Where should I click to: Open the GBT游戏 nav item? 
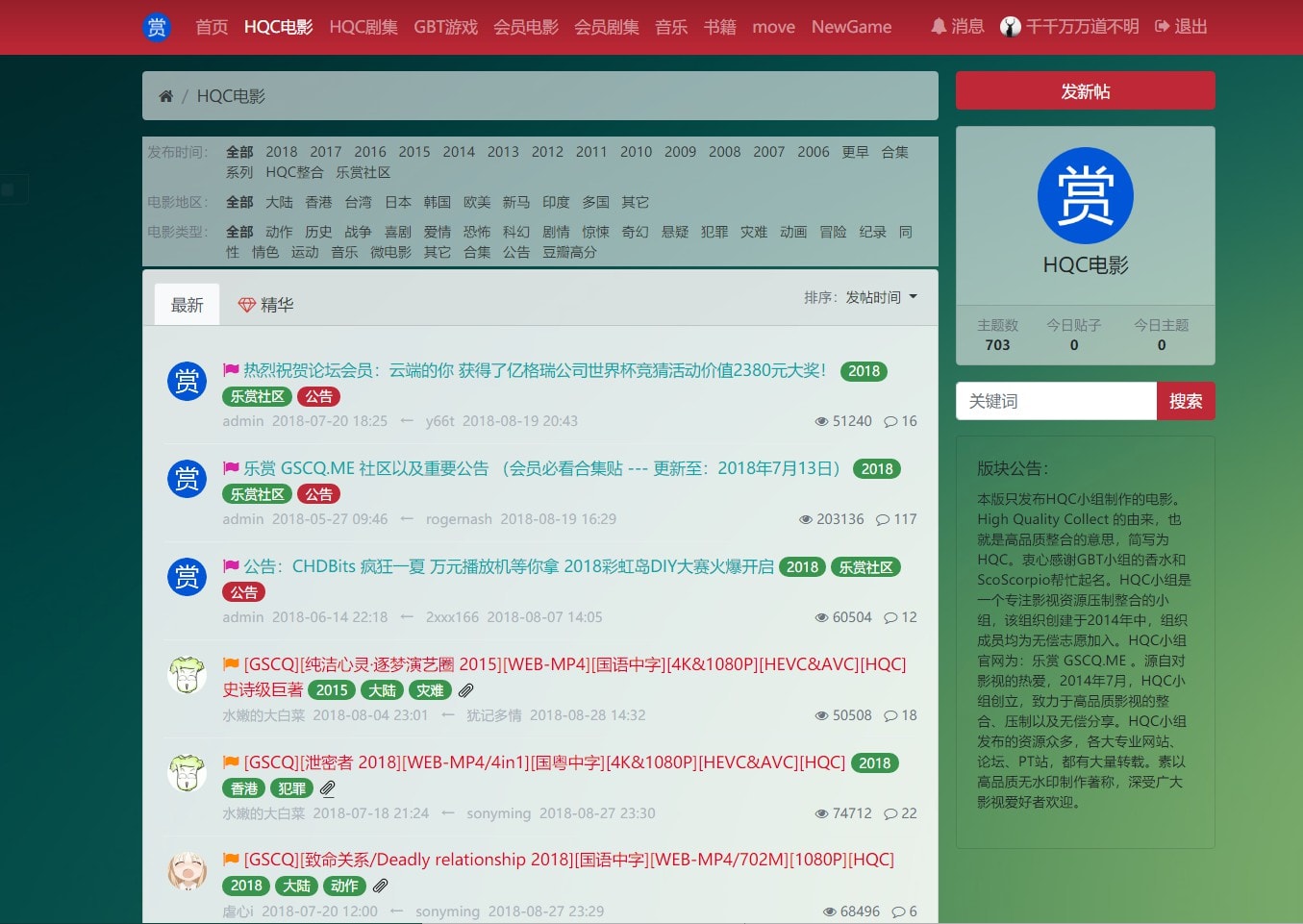pos(446,27)
